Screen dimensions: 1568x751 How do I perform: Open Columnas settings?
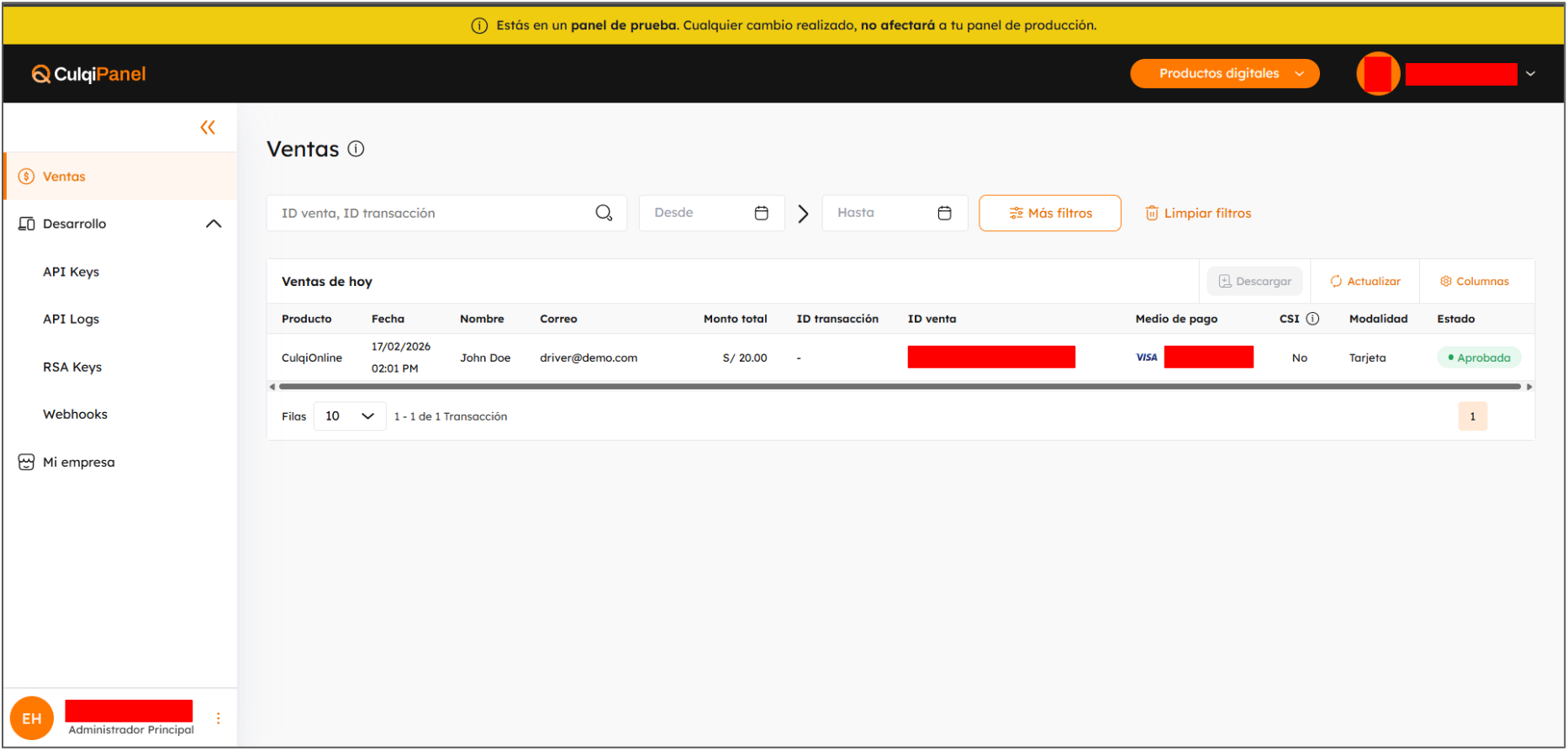[x=1475, y=281]
